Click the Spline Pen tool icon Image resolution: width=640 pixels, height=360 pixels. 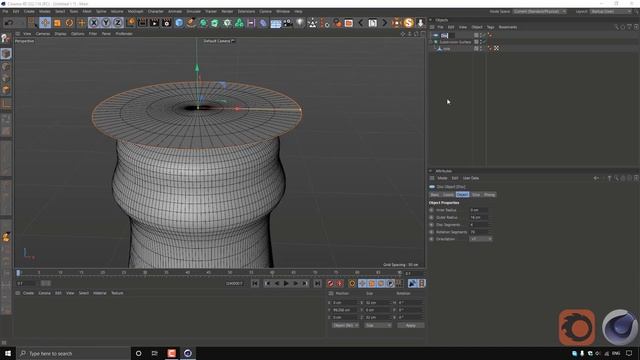click(191, 23)
